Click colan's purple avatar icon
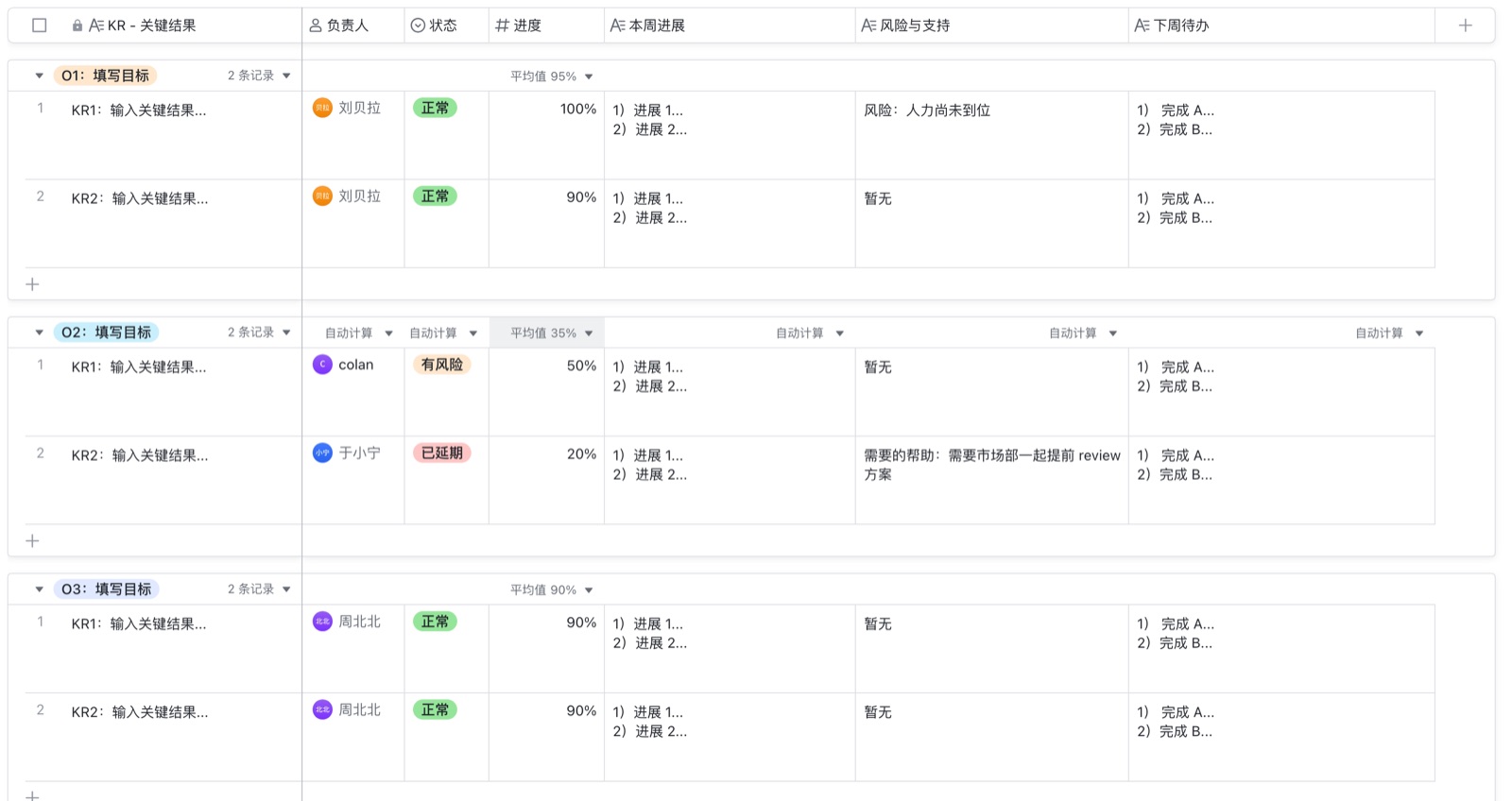Screen dimensions: 1512x801 322,365
